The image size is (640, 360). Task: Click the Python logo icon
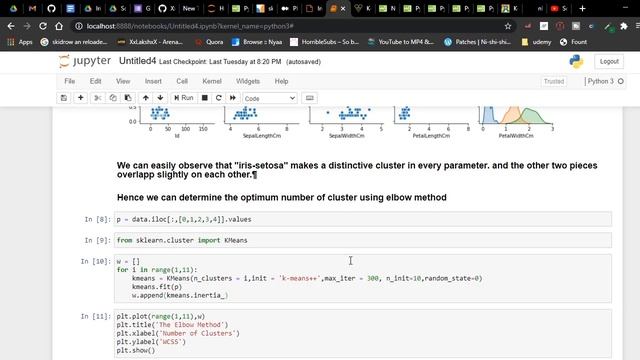(576, 61)
